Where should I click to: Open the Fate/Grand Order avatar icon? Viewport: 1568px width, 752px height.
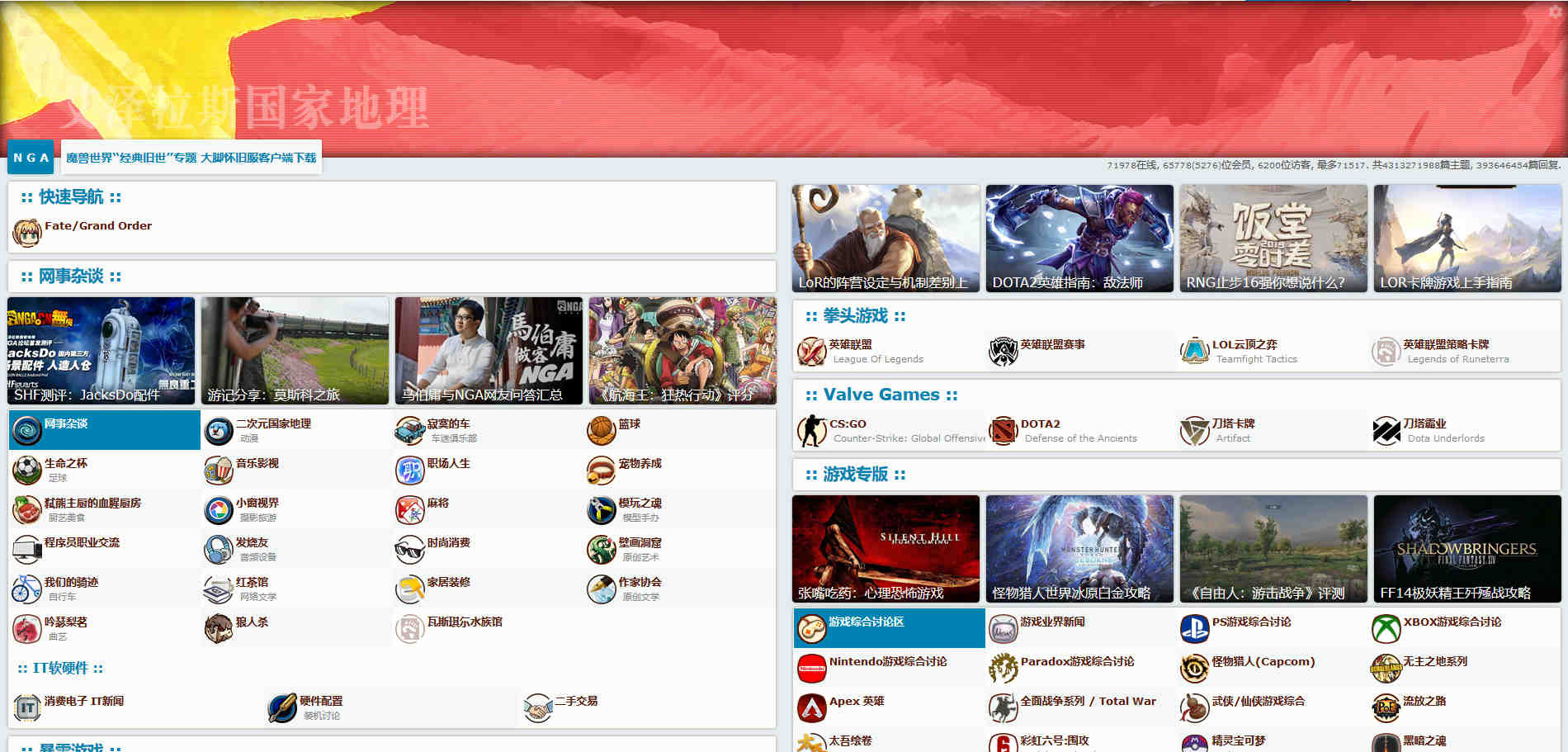pyautogui.click(x=26, y=233)
